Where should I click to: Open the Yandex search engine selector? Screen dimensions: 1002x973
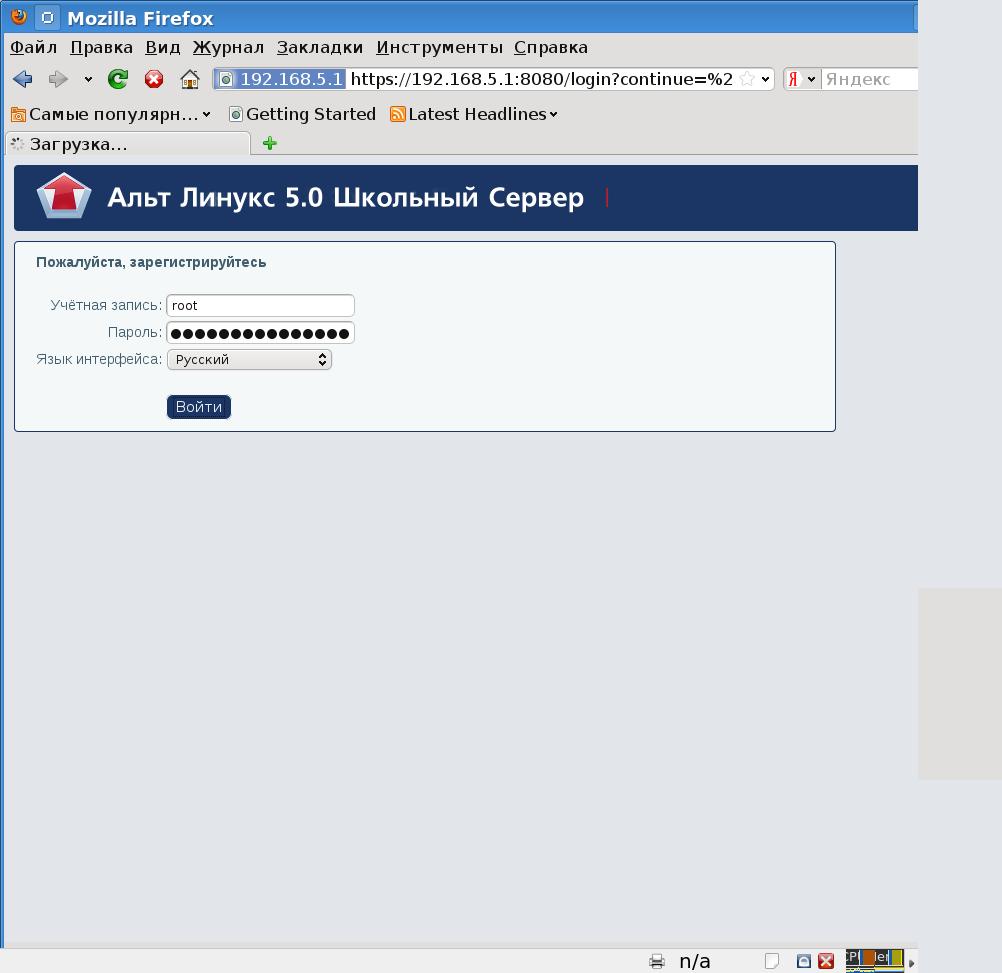click(802, 79)
